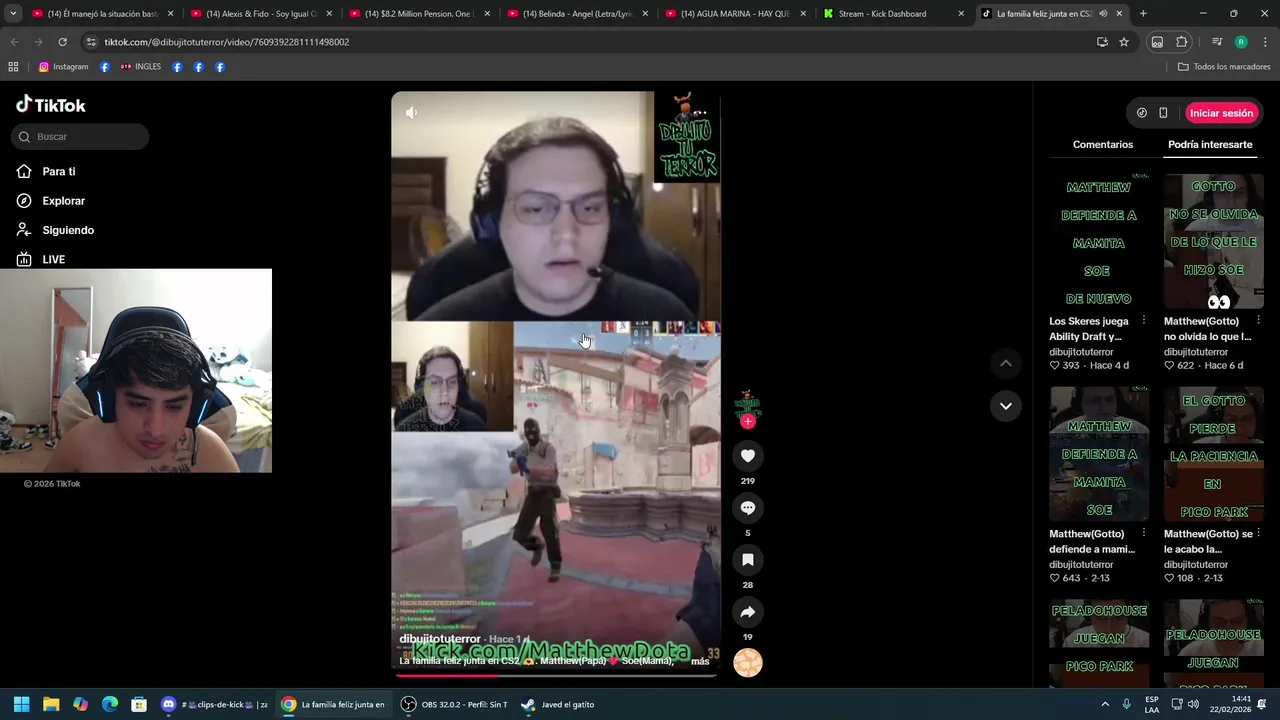Screen dimensions: 1280x720
Task: Open options for 'Matthew(Gotto) defiende a mami'
Action: click(1143, 534)
